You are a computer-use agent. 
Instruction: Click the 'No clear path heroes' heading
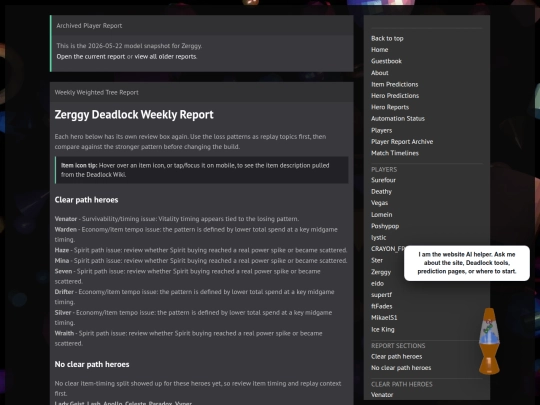coord(92,364)
